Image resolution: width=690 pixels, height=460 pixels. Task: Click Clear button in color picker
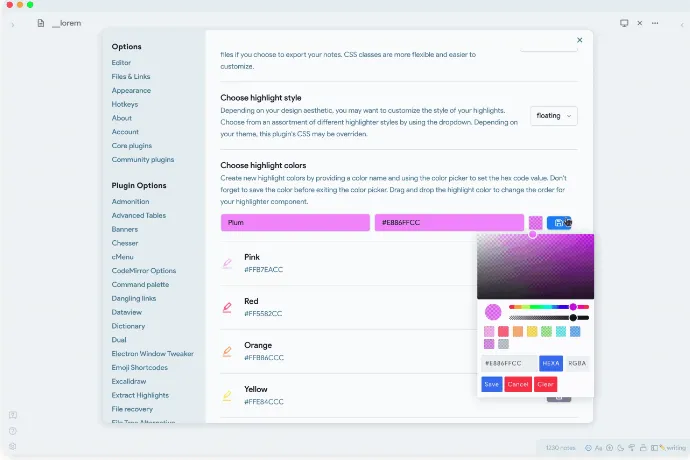(545, 384)
